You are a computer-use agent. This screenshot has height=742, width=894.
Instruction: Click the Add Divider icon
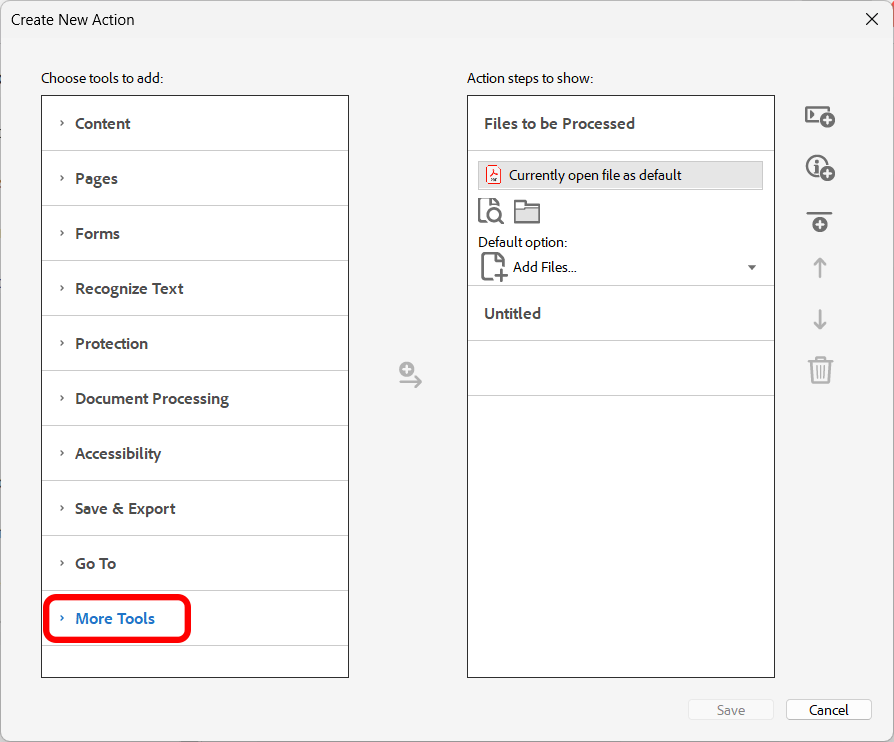[x=820, y=222]
